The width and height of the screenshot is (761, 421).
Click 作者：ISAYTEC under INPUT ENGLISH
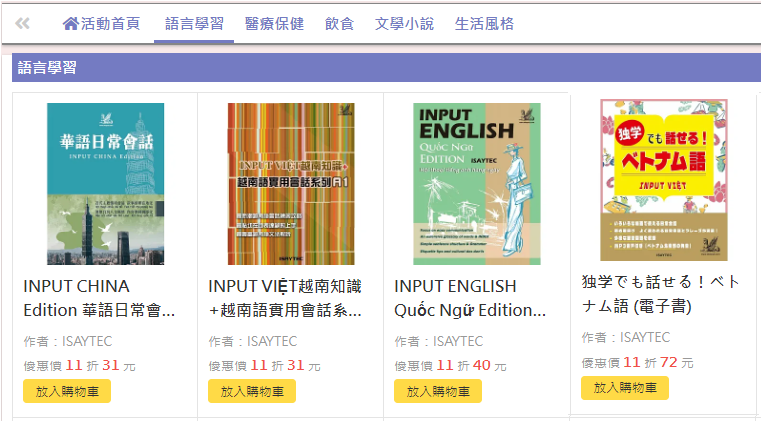439,341
